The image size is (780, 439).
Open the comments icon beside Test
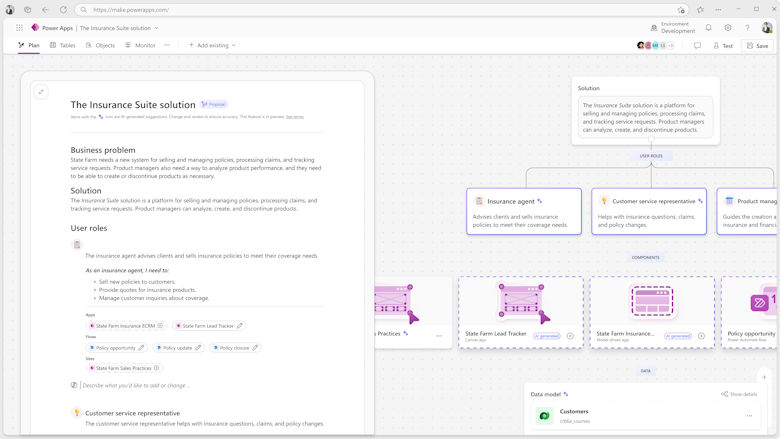pyautogui.click(x=697, y=46)
